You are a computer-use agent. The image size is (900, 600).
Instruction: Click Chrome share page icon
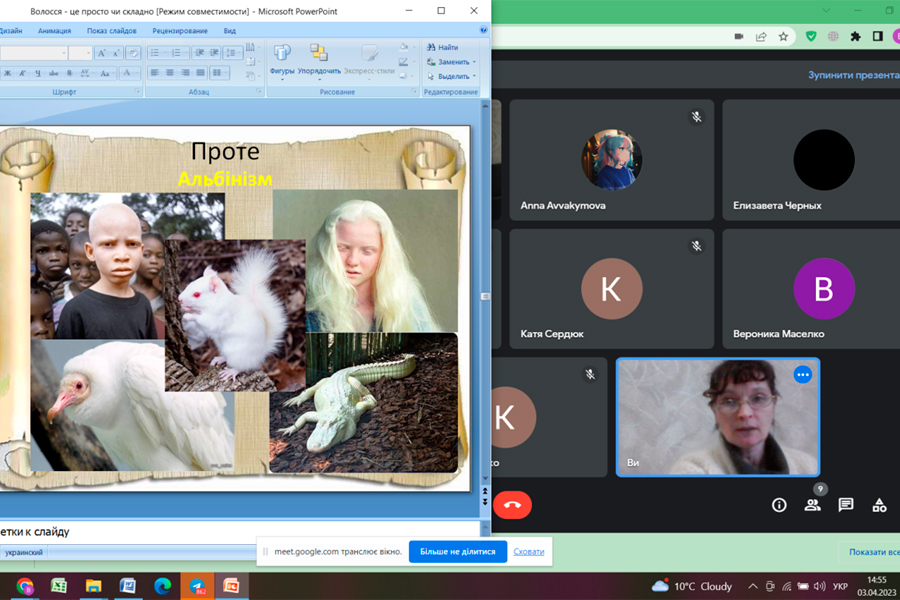click(x=761, y=37)
